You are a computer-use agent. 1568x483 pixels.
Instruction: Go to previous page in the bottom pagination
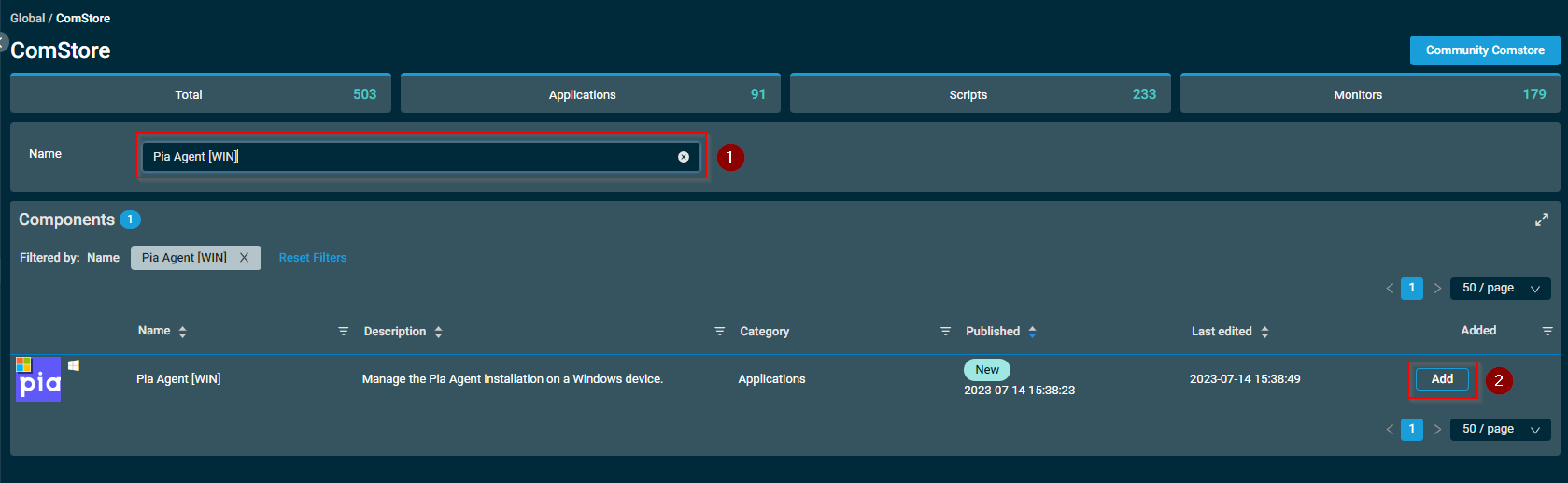1390,430
